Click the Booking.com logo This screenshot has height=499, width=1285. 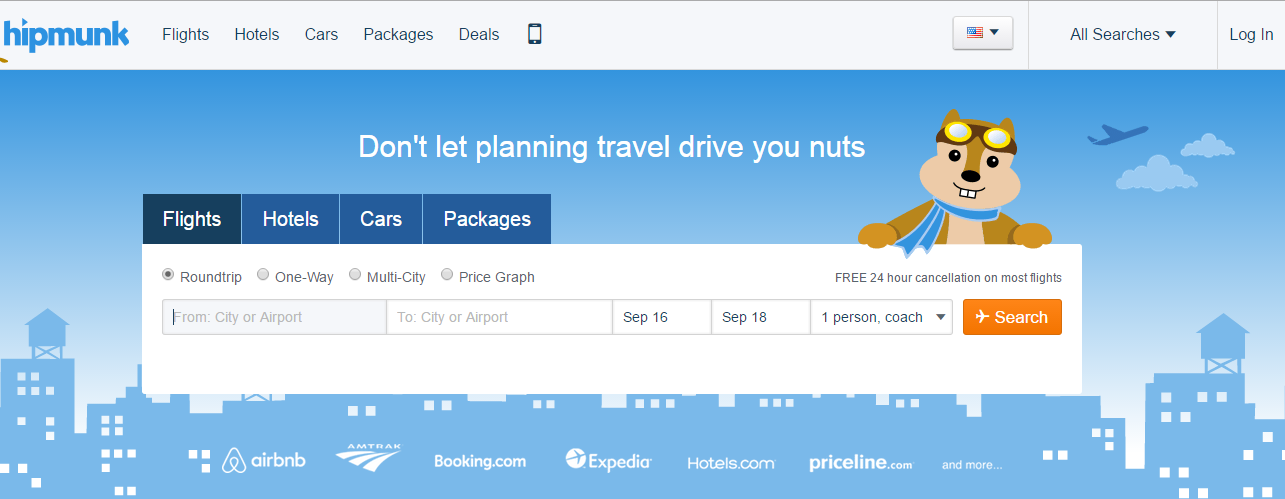click(x=480, y=462)
